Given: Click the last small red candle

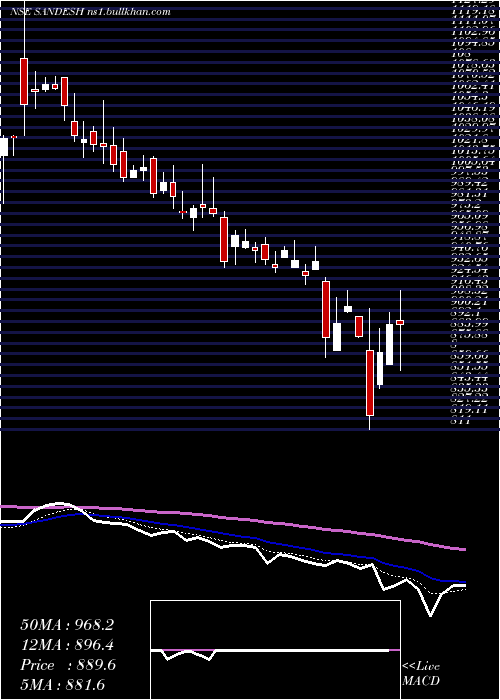Looking at the screenshot, I should [x=400, y=322].
